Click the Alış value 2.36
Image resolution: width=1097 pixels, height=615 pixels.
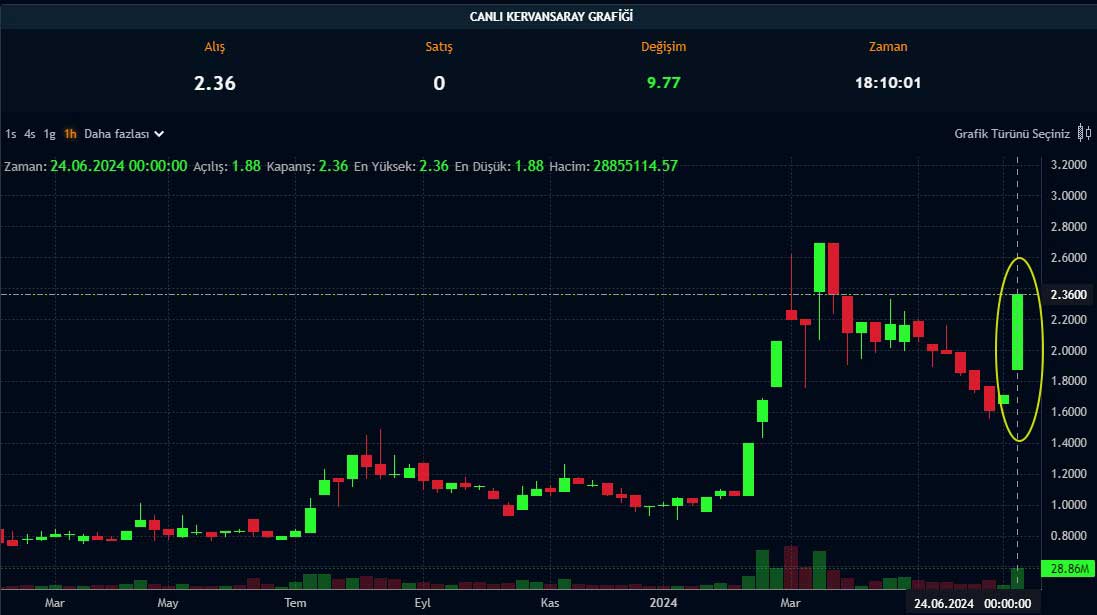215,83
